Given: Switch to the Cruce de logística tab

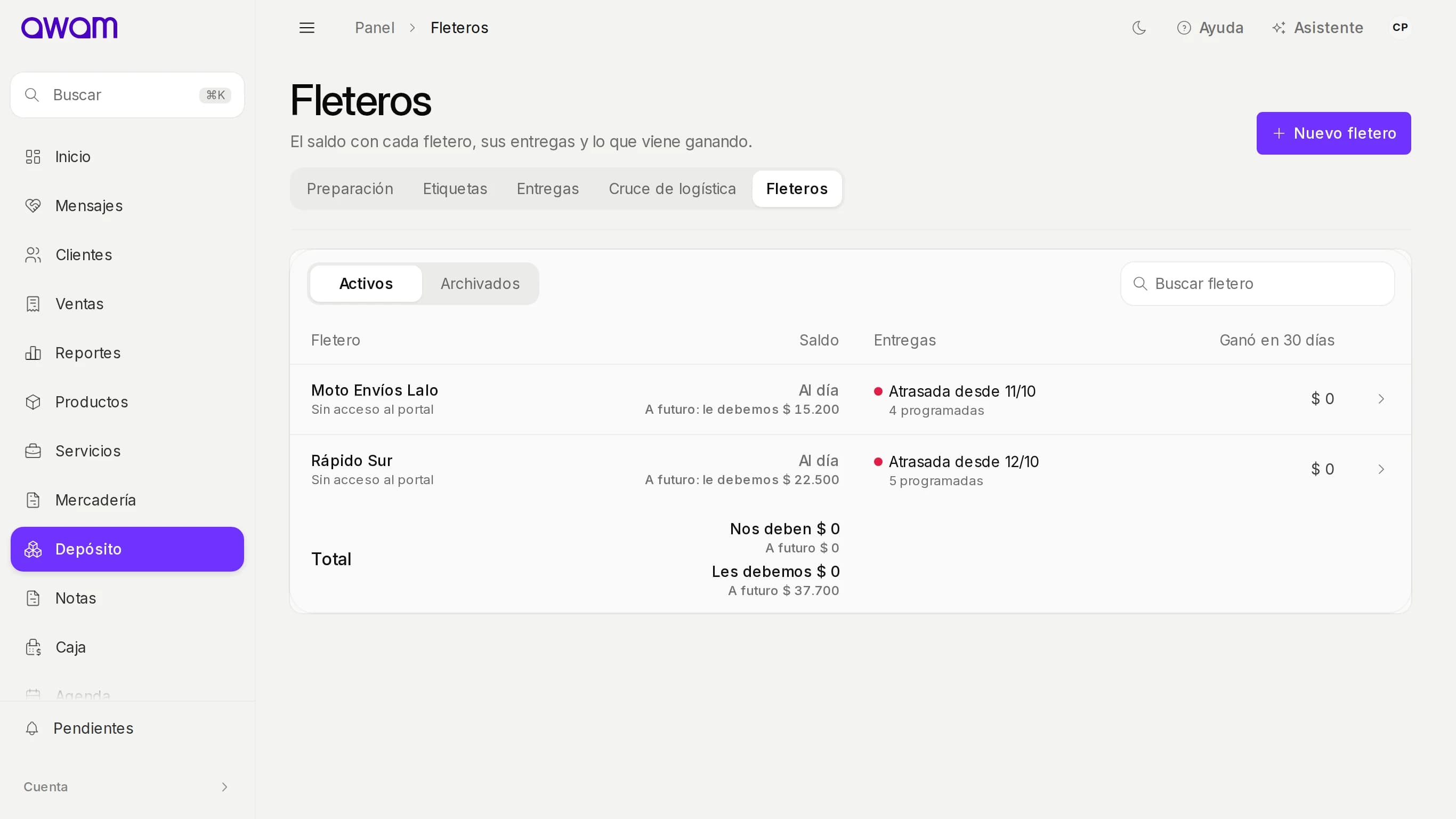Looking at the screenshot, I should (672, 189).
